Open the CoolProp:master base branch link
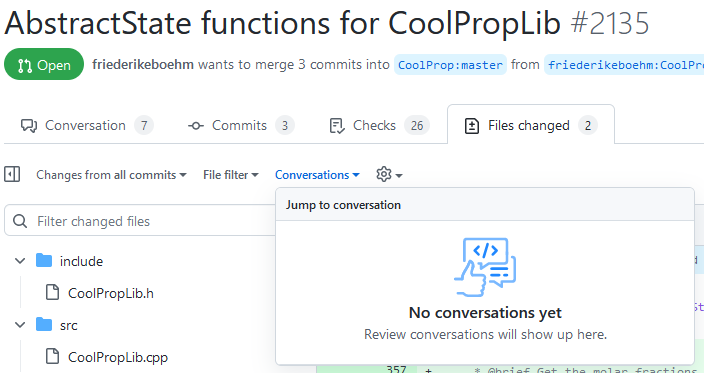Viewport: 704px width, 373px height. [x=450, y=65]
